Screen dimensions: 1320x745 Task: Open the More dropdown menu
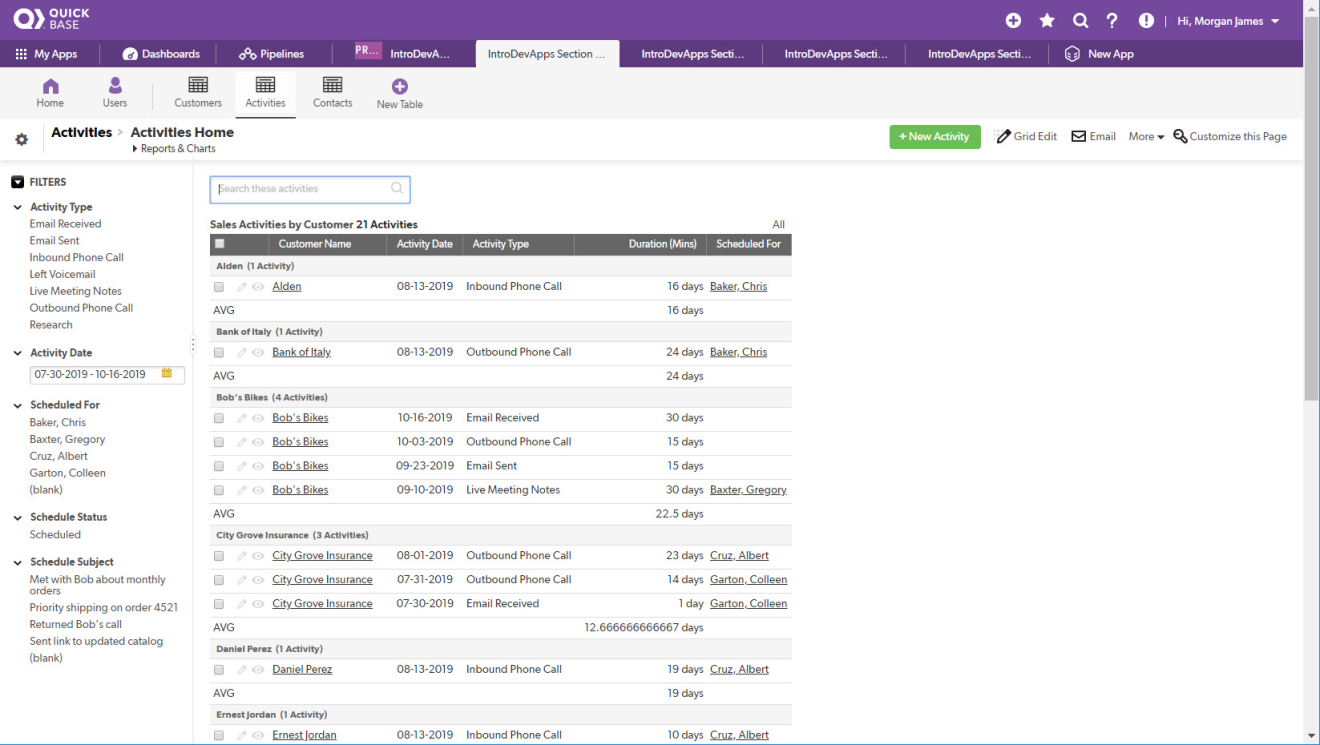pyautogui.click(x=1146, y=137)
